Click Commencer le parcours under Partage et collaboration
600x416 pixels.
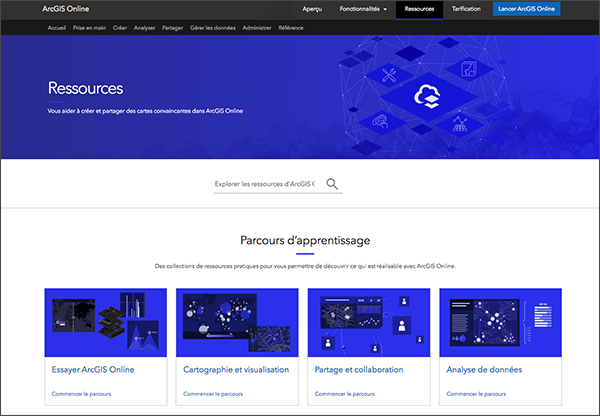[x=345, y=394]
